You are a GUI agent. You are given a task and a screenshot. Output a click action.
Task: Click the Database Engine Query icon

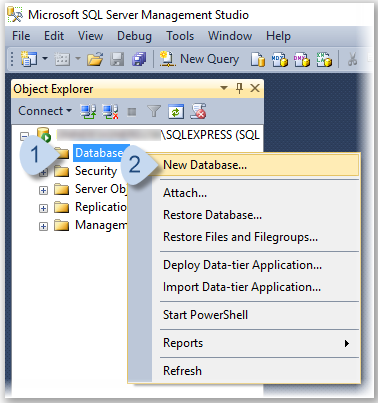pos(258,60)
